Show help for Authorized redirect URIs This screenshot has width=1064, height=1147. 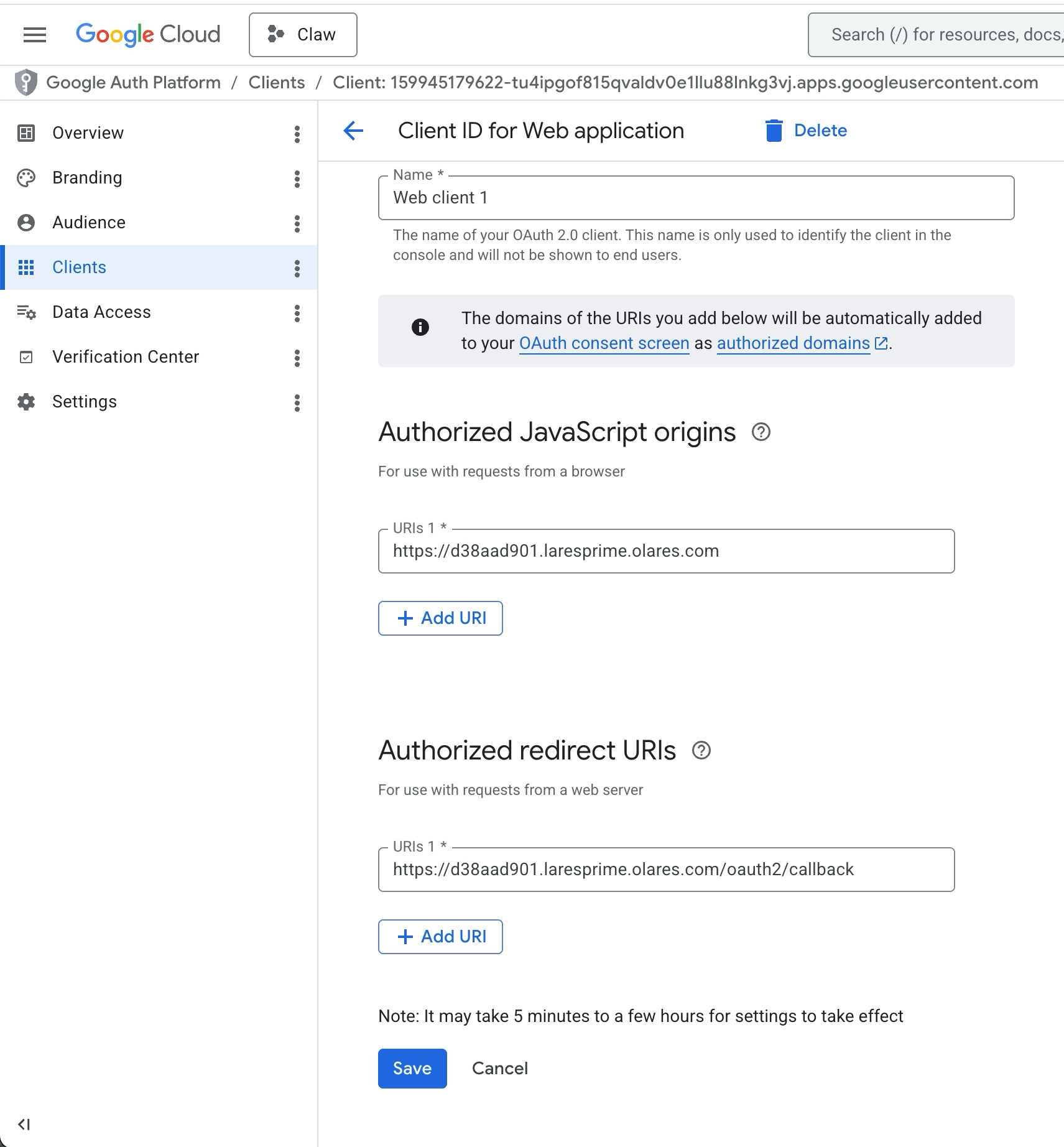coord(701,750)
